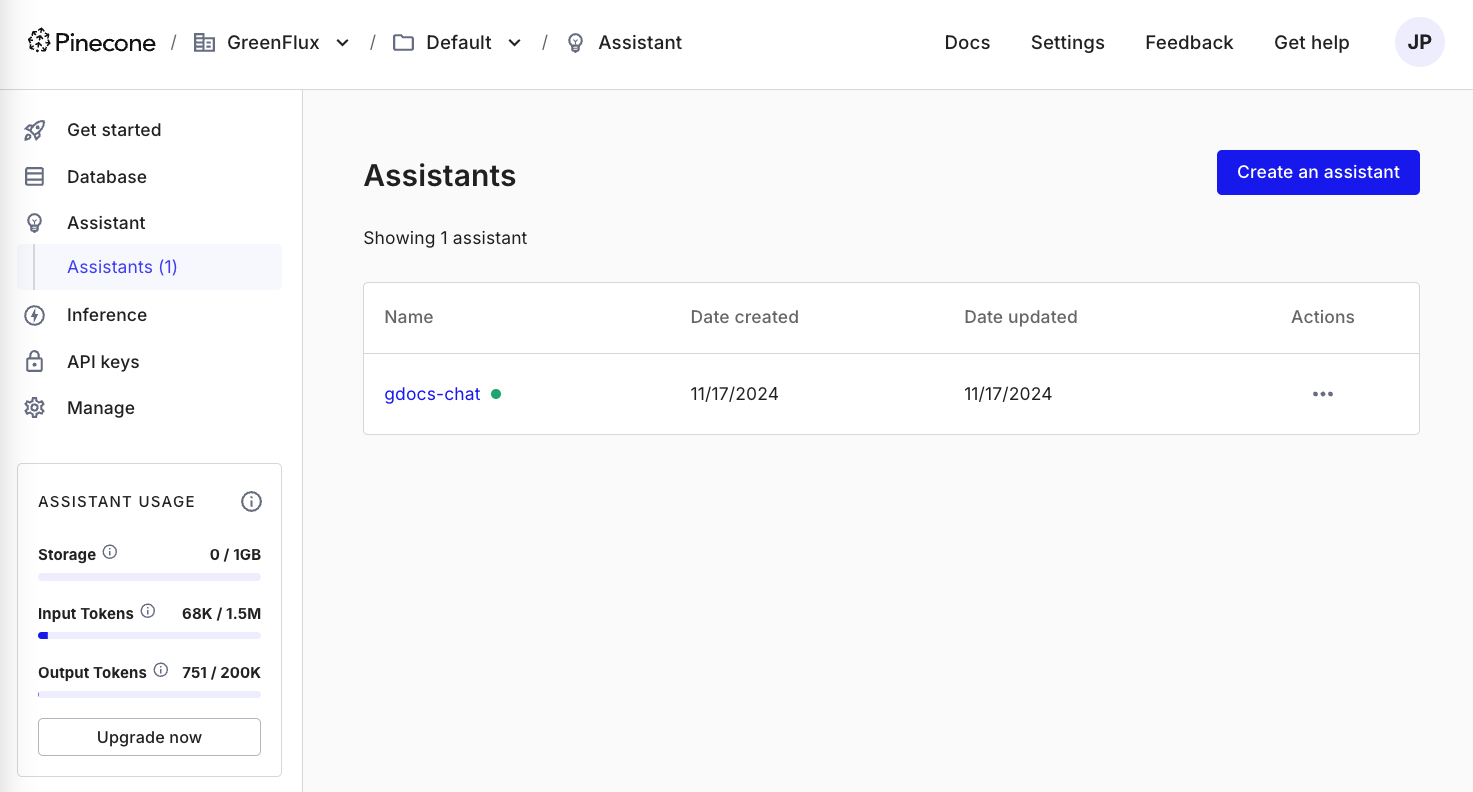
Task: Show info for Input Tokens usage
Action: pos(148,611)
